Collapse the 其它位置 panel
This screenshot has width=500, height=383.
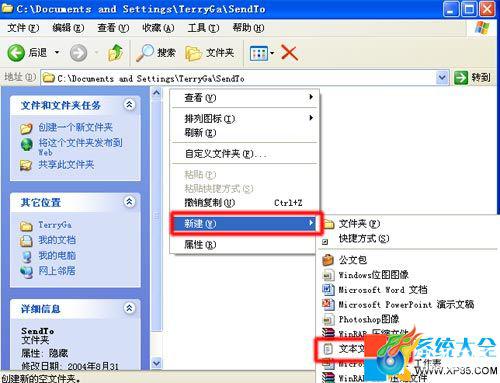click(x=129, y=201)
